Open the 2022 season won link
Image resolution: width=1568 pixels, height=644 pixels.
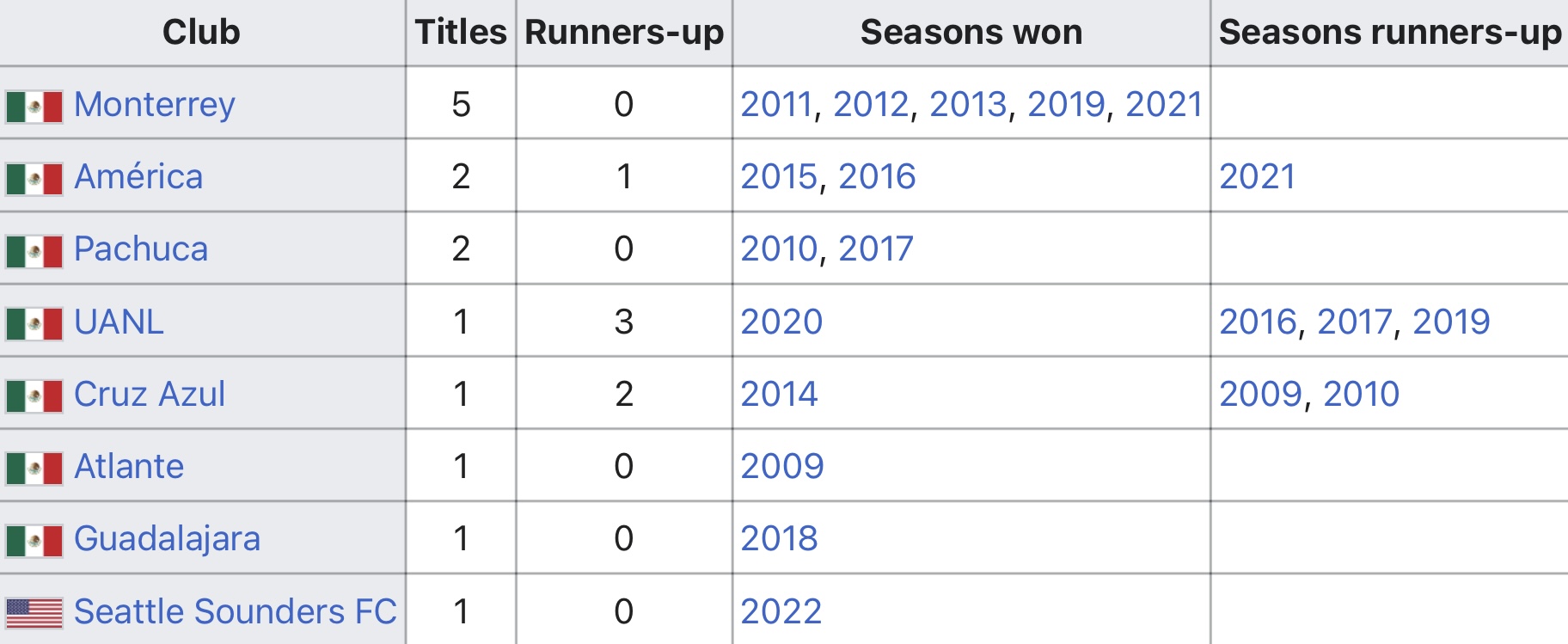click(781, 611)
